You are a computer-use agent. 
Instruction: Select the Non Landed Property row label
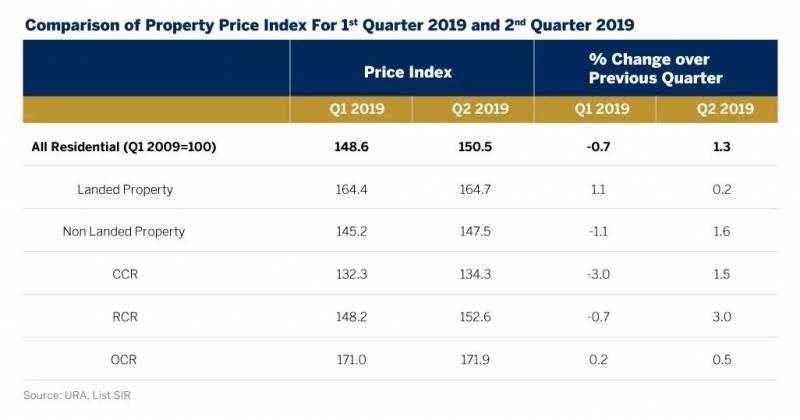(x=124, y=231)
